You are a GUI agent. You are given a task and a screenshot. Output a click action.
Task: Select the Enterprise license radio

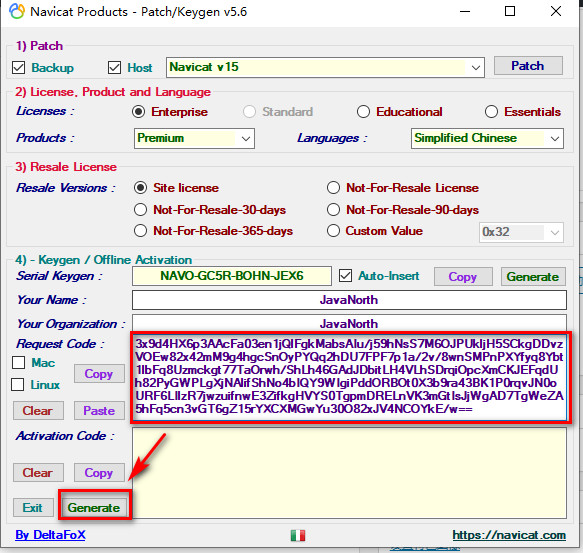(138, 112)
